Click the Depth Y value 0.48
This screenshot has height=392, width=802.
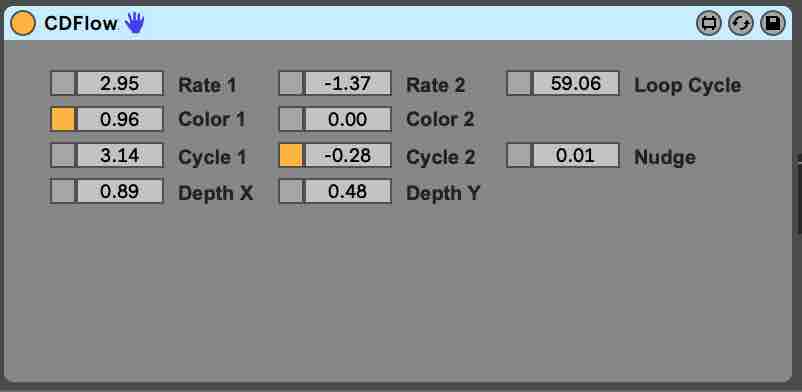click(x=348, y=191)
